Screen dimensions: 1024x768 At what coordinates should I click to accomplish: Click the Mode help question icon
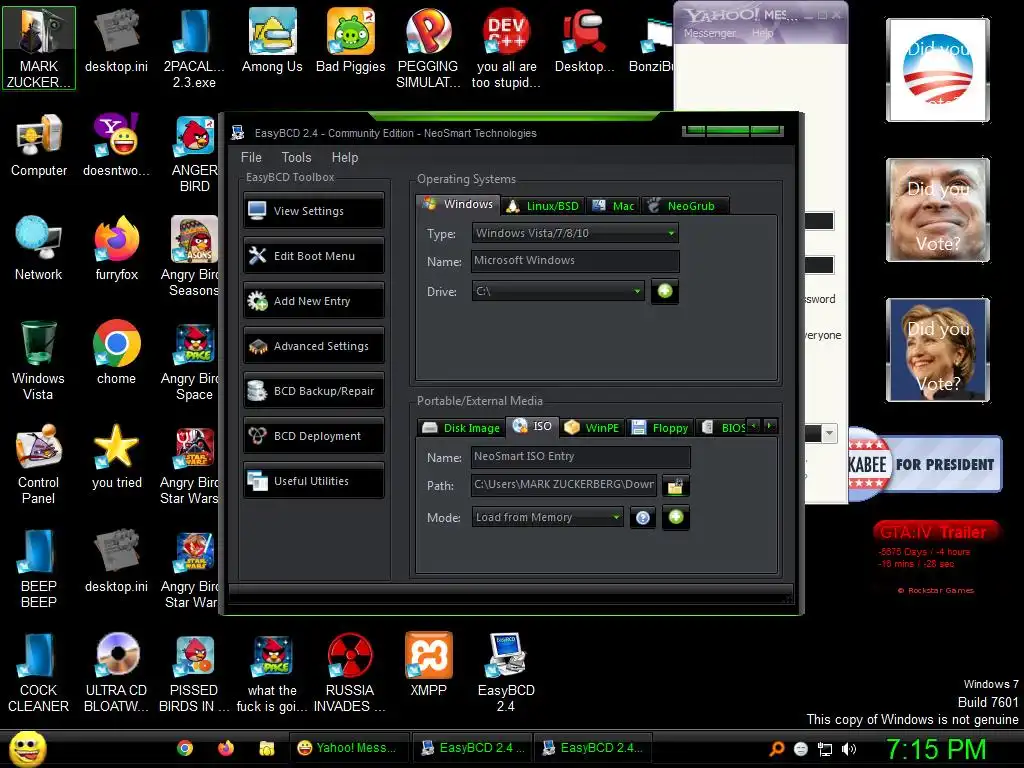pyautogui.click(x=643, y=518)
